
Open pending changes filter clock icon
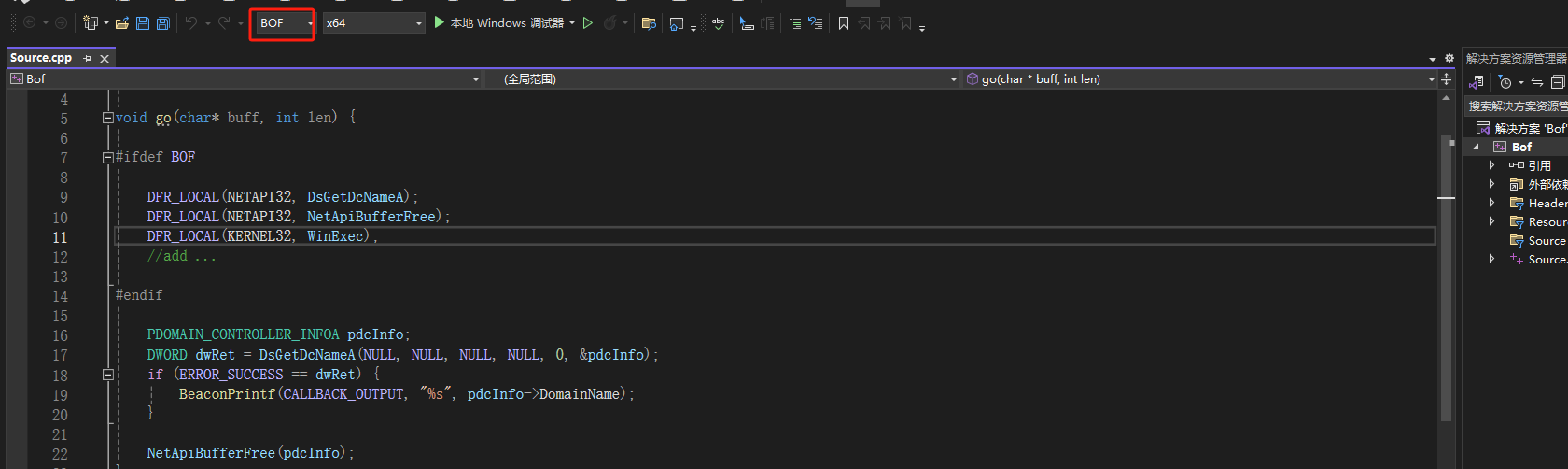point(1505,82)
